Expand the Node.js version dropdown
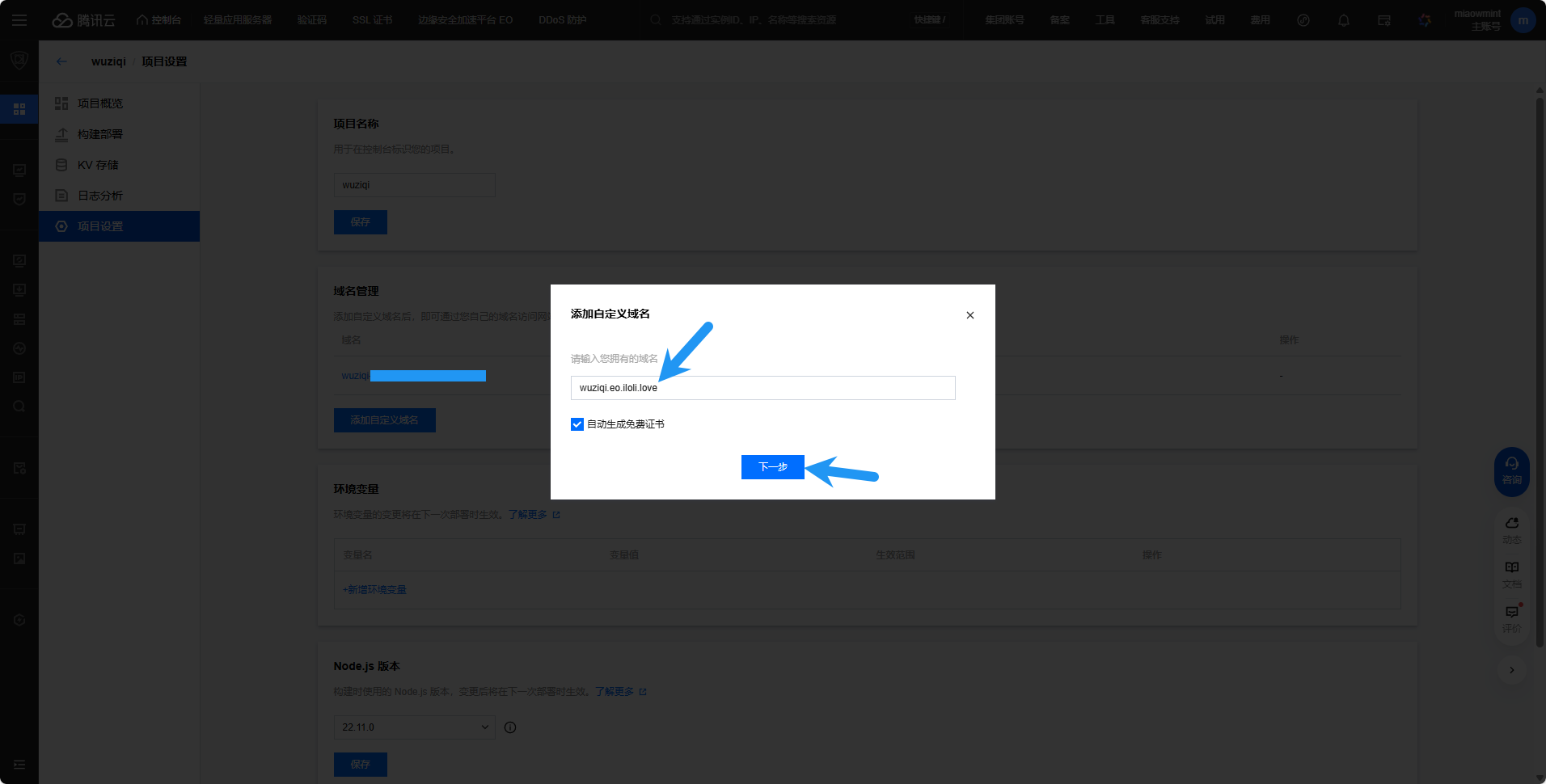Screen dimensions: 1546x784 coord(414,727)
